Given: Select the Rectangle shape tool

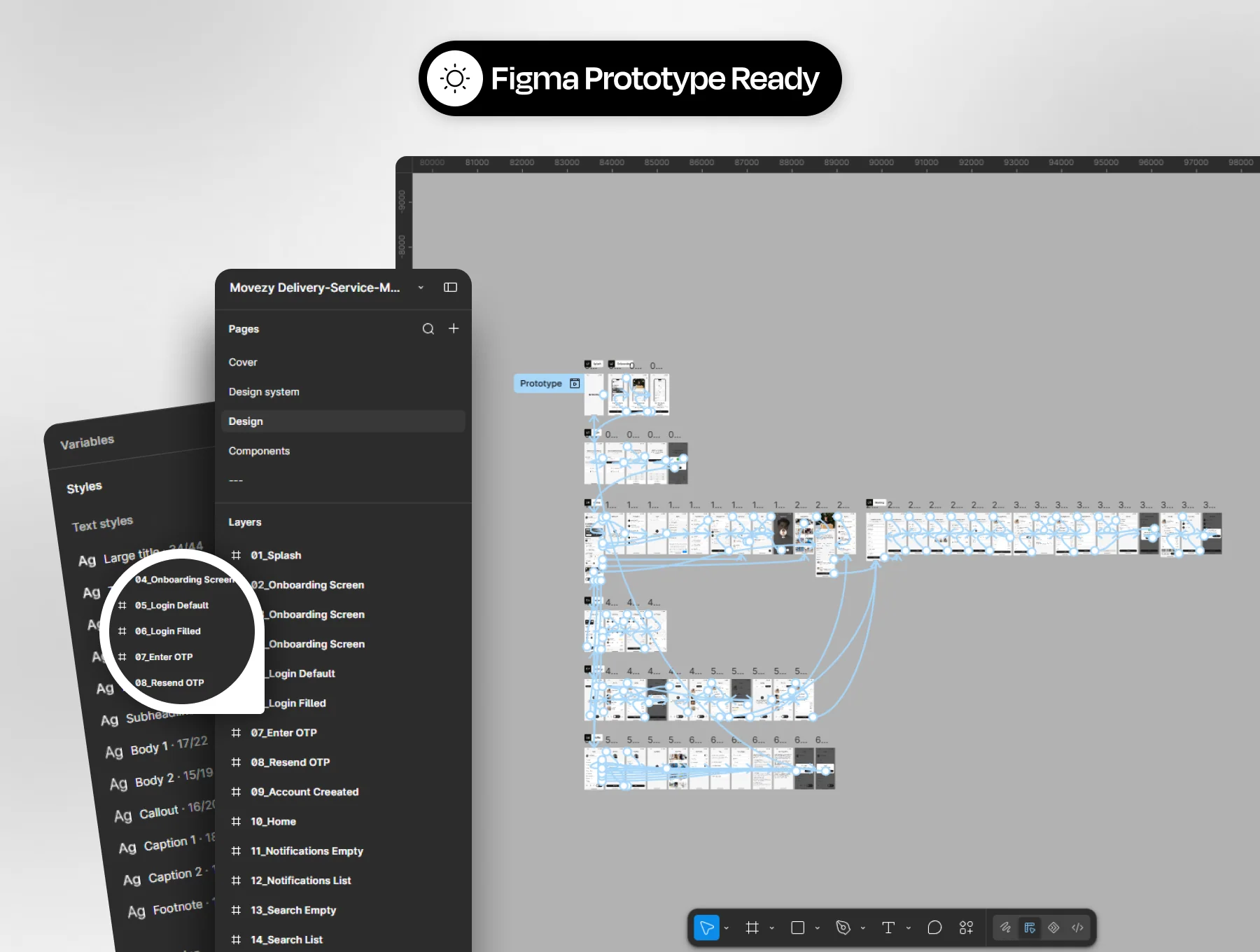Looking at the screenshot, I should pos(797,927).
